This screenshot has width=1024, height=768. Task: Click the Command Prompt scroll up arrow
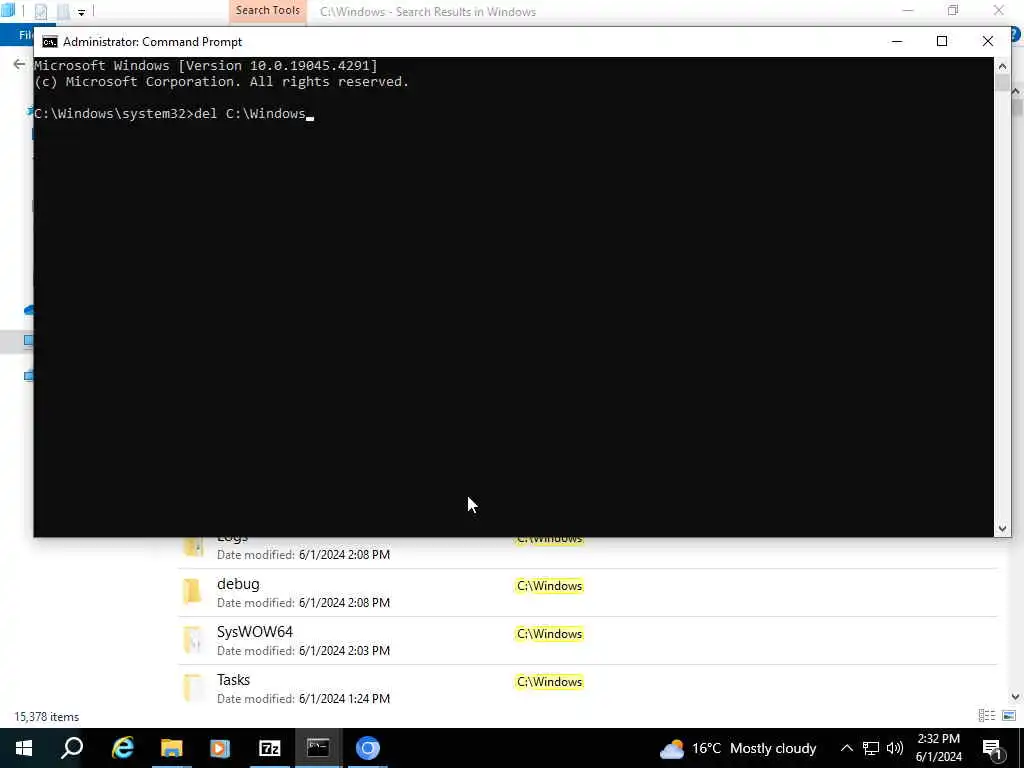1002,65
